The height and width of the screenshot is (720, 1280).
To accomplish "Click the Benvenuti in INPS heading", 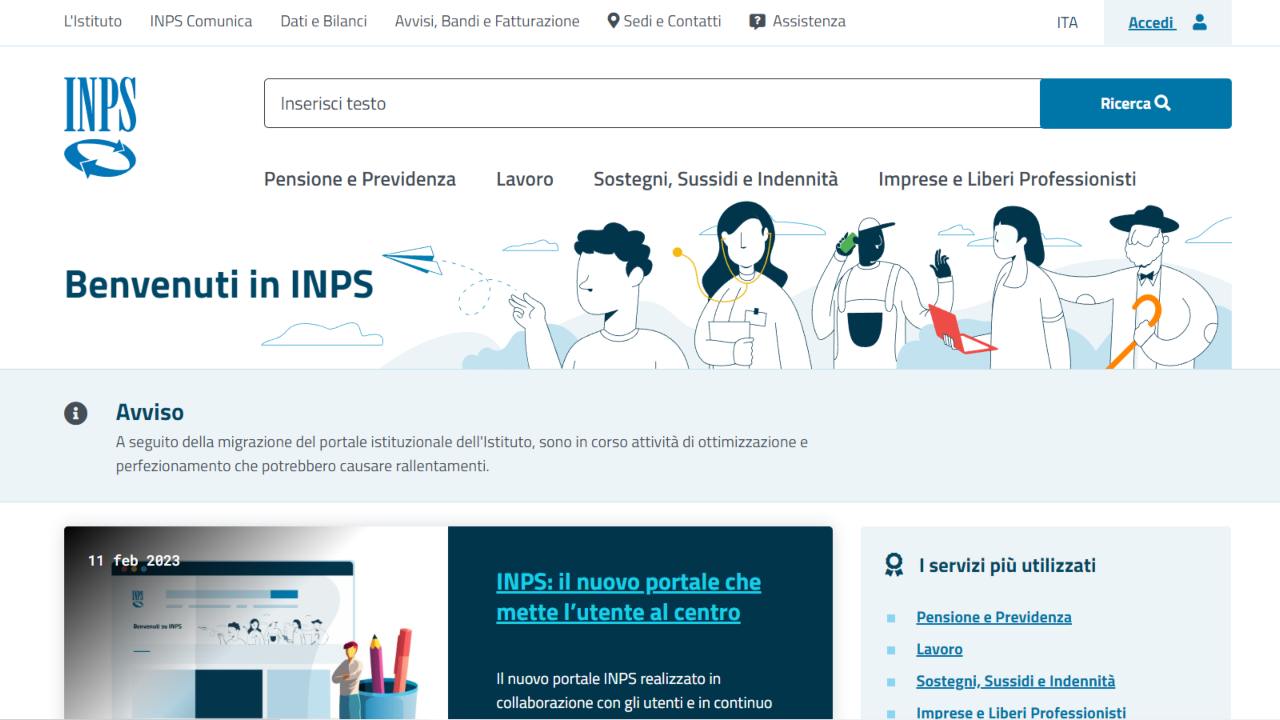I will (219, 284).
